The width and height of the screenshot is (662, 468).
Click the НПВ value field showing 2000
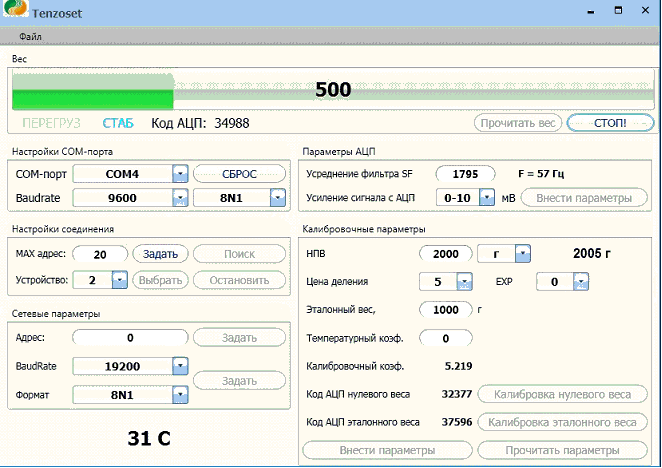444,254
